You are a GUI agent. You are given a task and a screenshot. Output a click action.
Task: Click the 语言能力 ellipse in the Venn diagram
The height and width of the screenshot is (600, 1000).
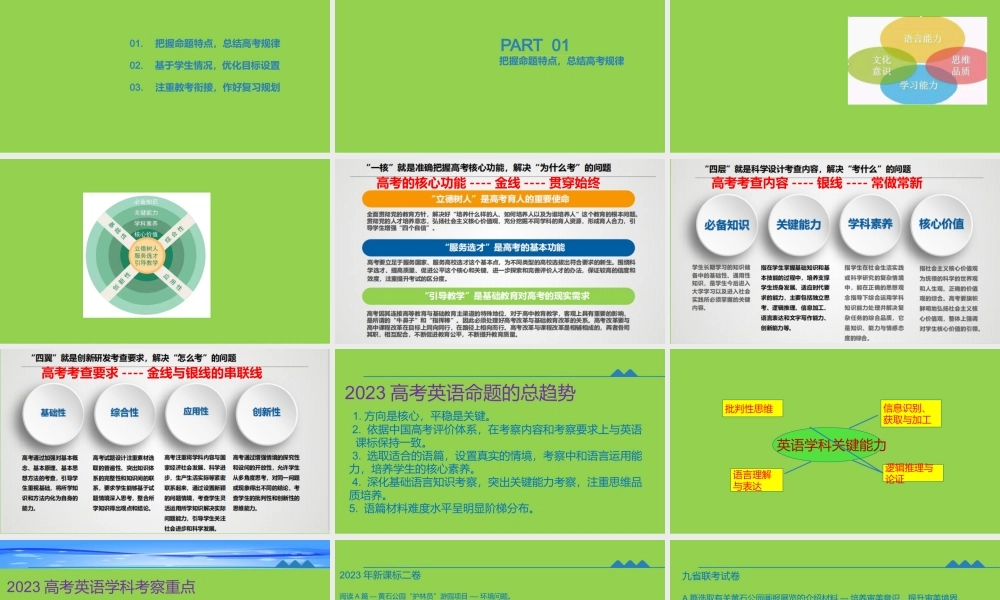coord(922,38)
